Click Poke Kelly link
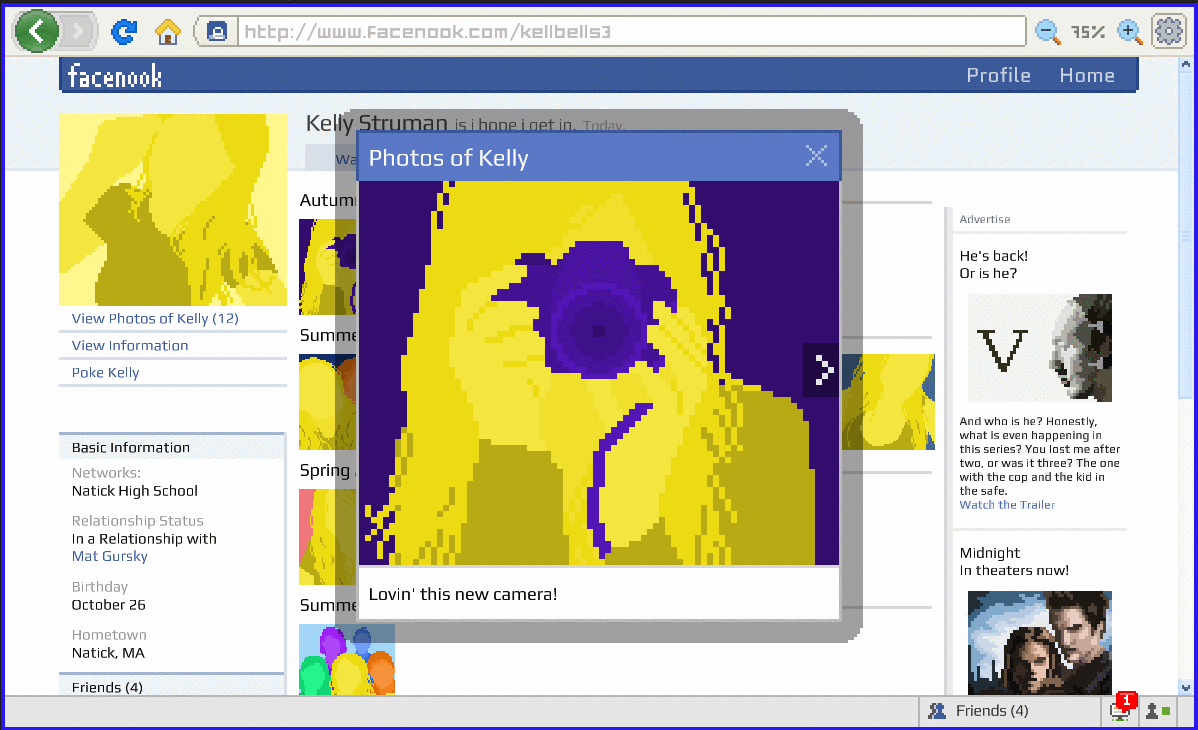The width and height of the screenshot is (1198, 730). (105, 372)
